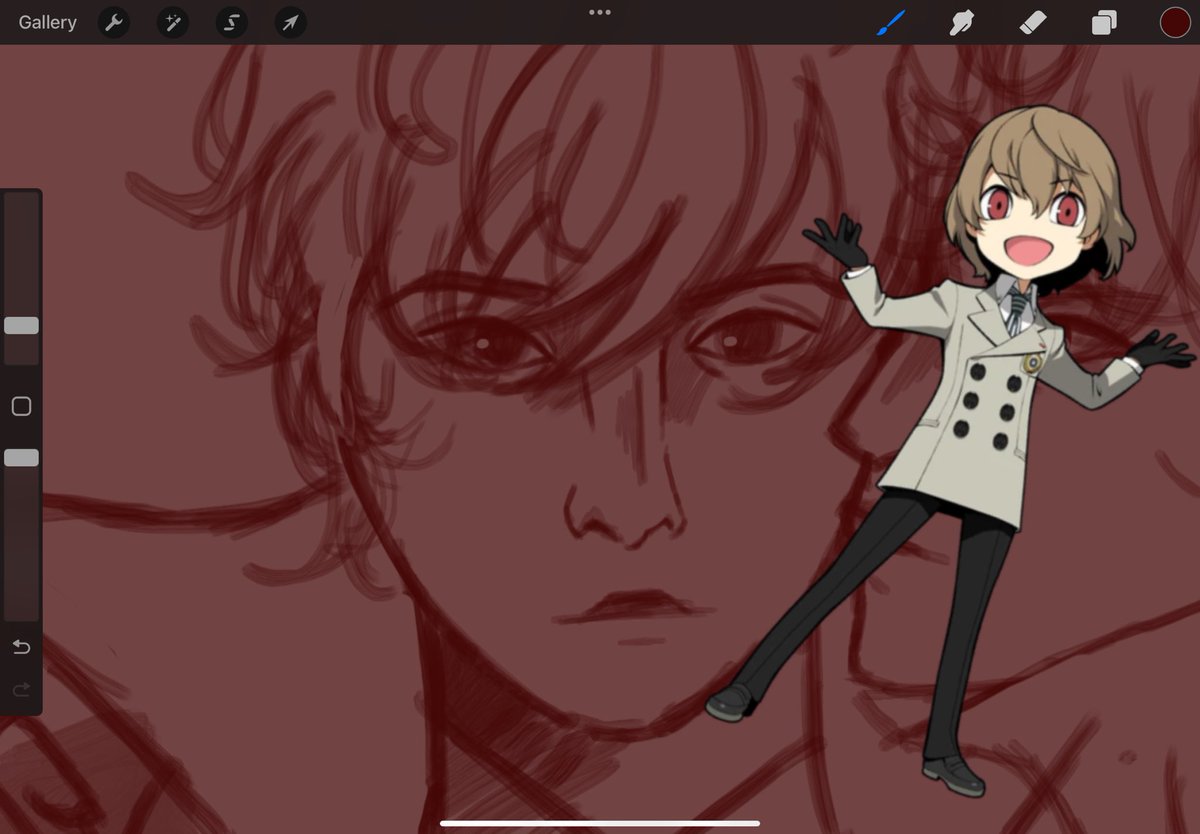1200x834 pixels.
Task: Tap the square modify button on sidebar
Action: click(x=21, y=406)
